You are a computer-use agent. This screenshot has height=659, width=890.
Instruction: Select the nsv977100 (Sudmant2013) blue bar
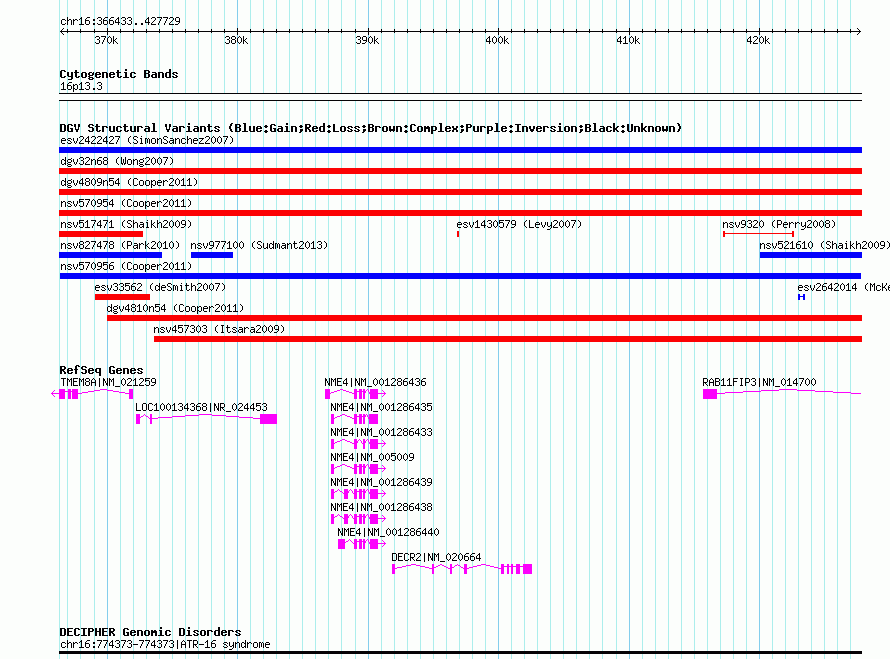pos(211,255)
